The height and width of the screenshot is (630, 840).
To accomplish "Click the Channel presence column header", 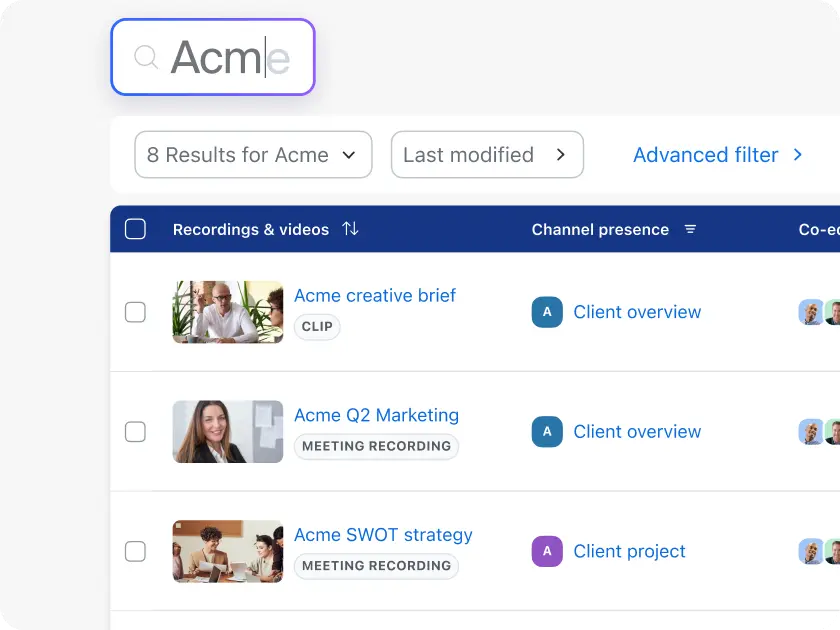I will coord(600,229).
